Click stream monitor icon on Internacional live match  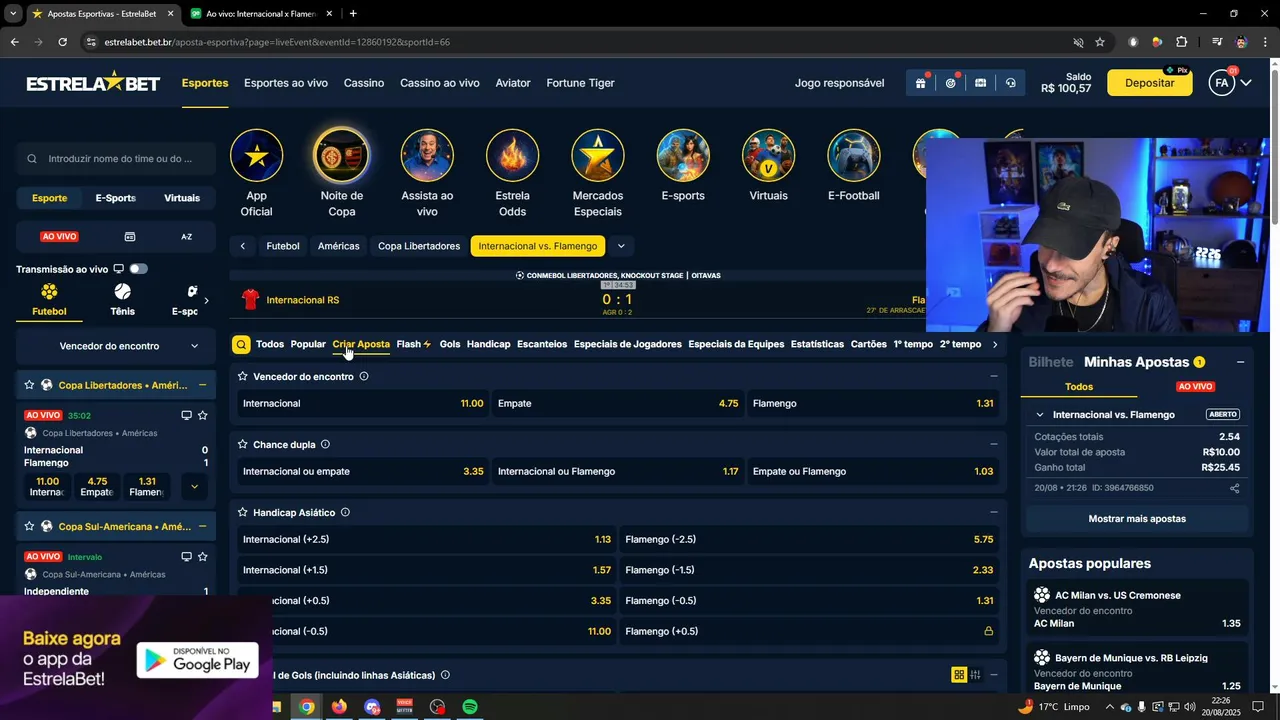pos(186,415)
